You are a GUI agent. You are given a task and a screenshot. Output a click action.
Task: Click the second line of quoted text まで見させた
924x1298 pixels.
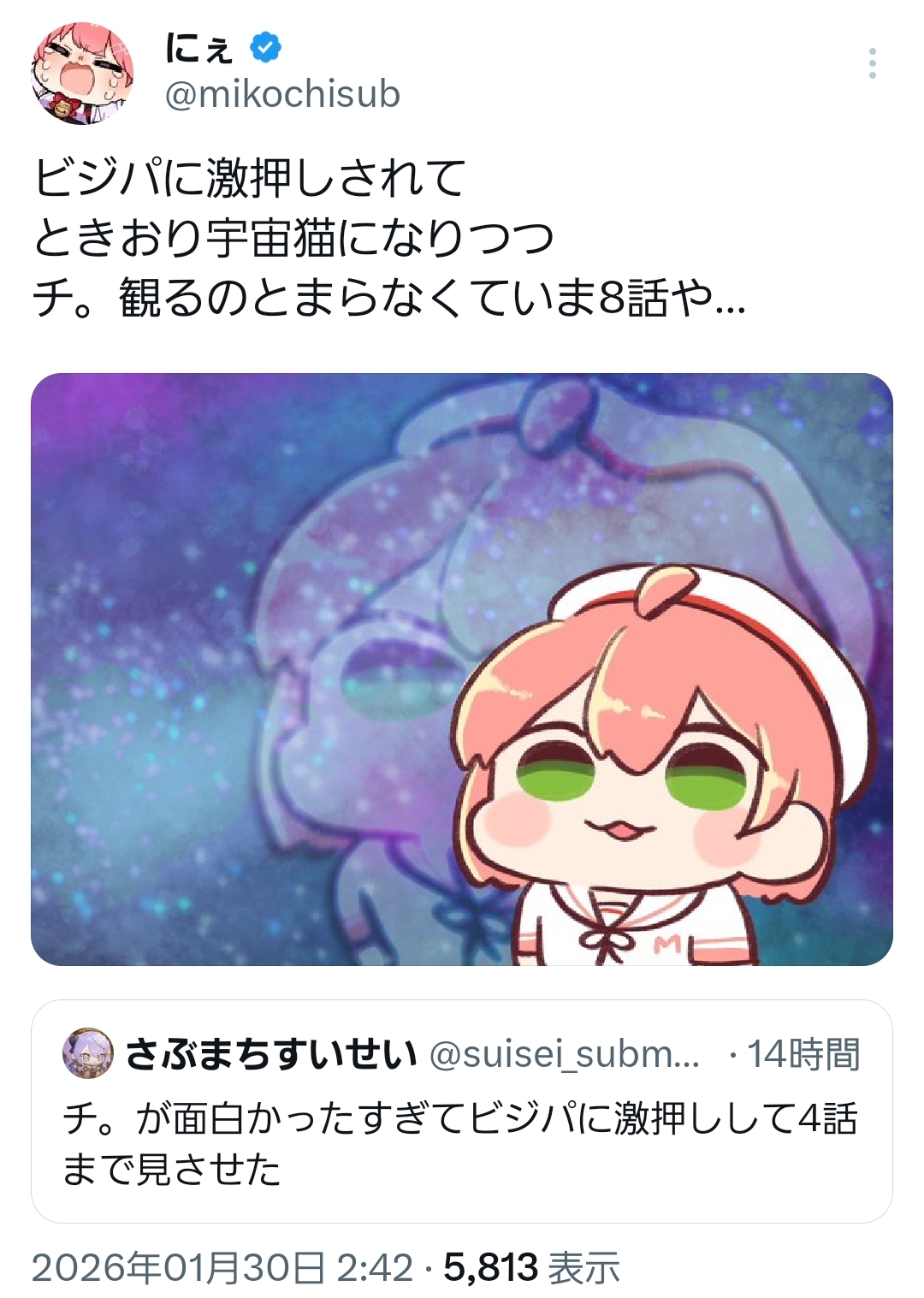[x=171, y=1169]
